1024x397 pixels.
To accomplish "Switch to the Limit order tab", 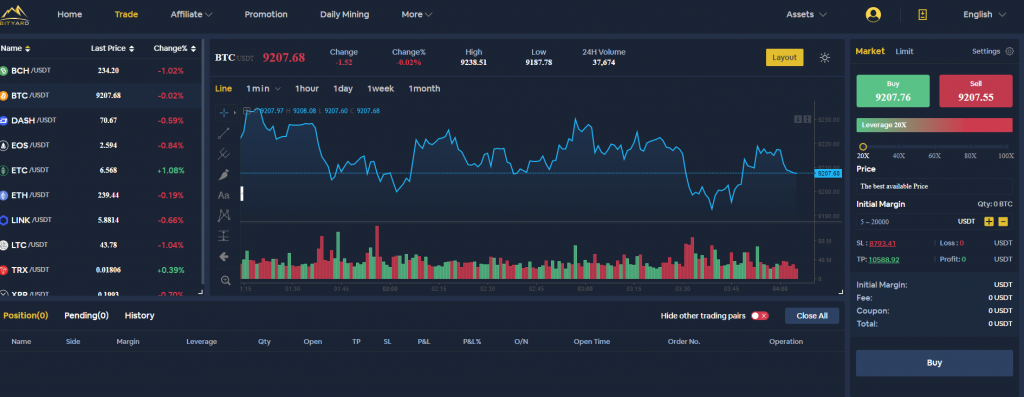I will [904, 51].
